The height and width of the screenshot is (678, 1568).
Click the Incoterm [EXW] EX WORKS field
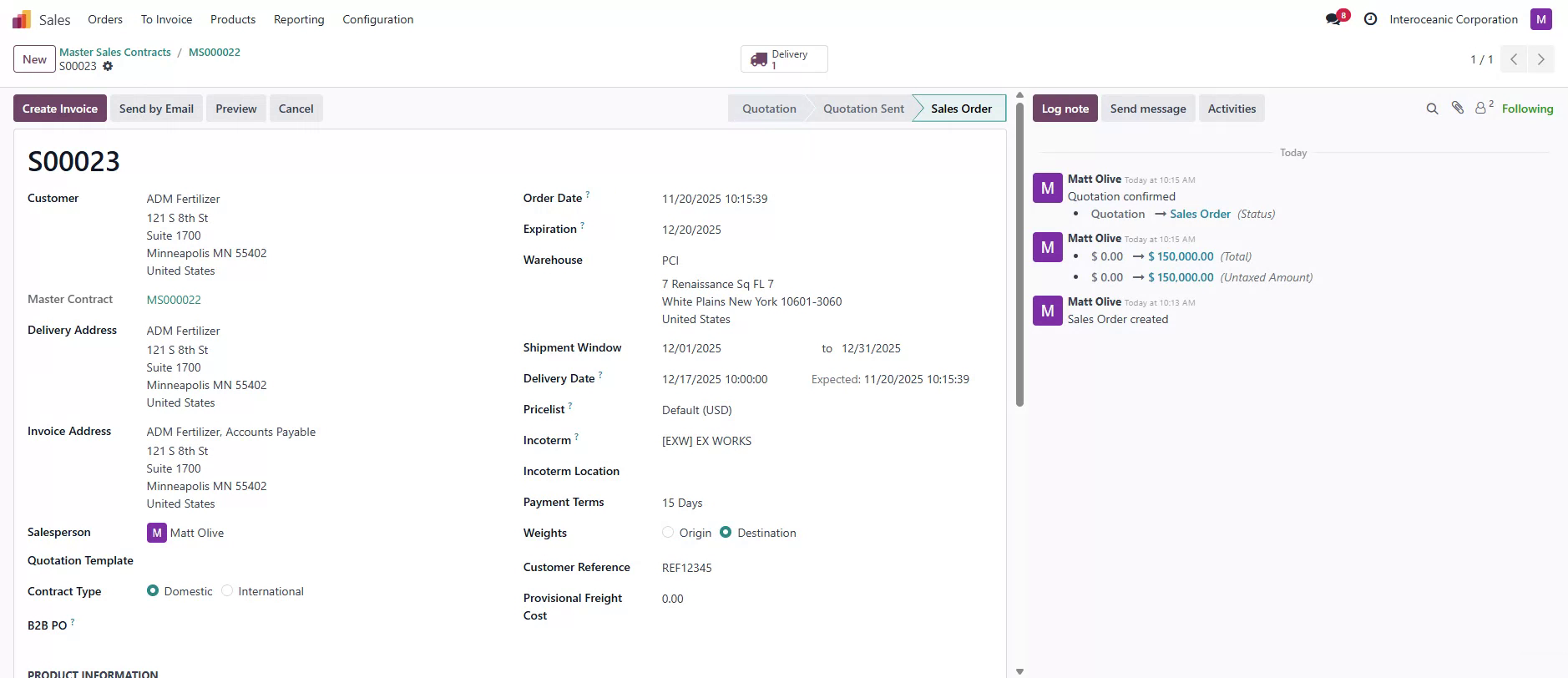706,441
